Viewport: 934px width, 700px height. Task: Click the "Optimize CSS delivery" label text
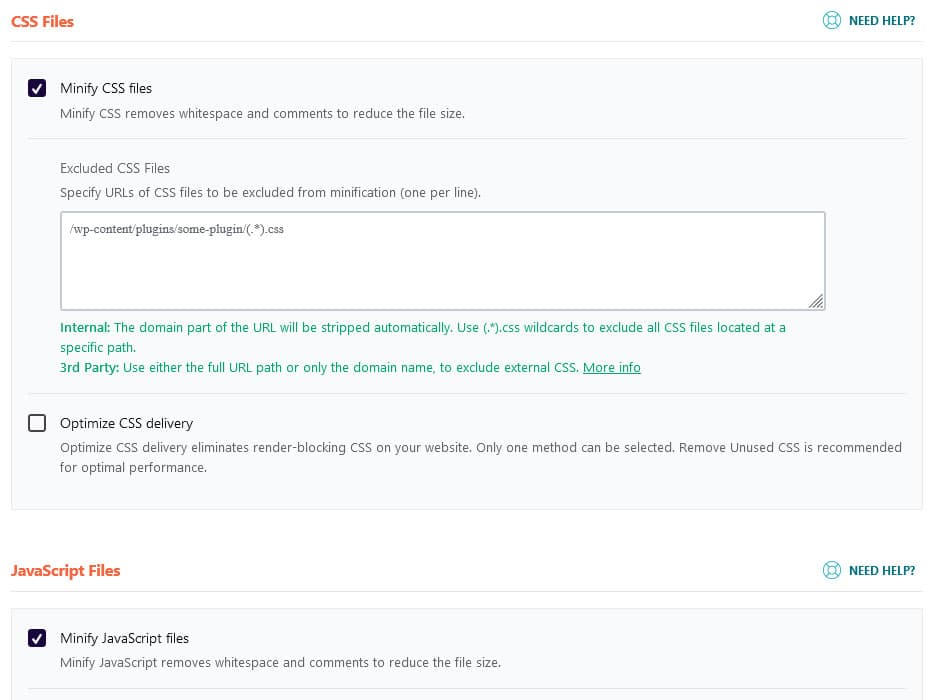[126, 423]
